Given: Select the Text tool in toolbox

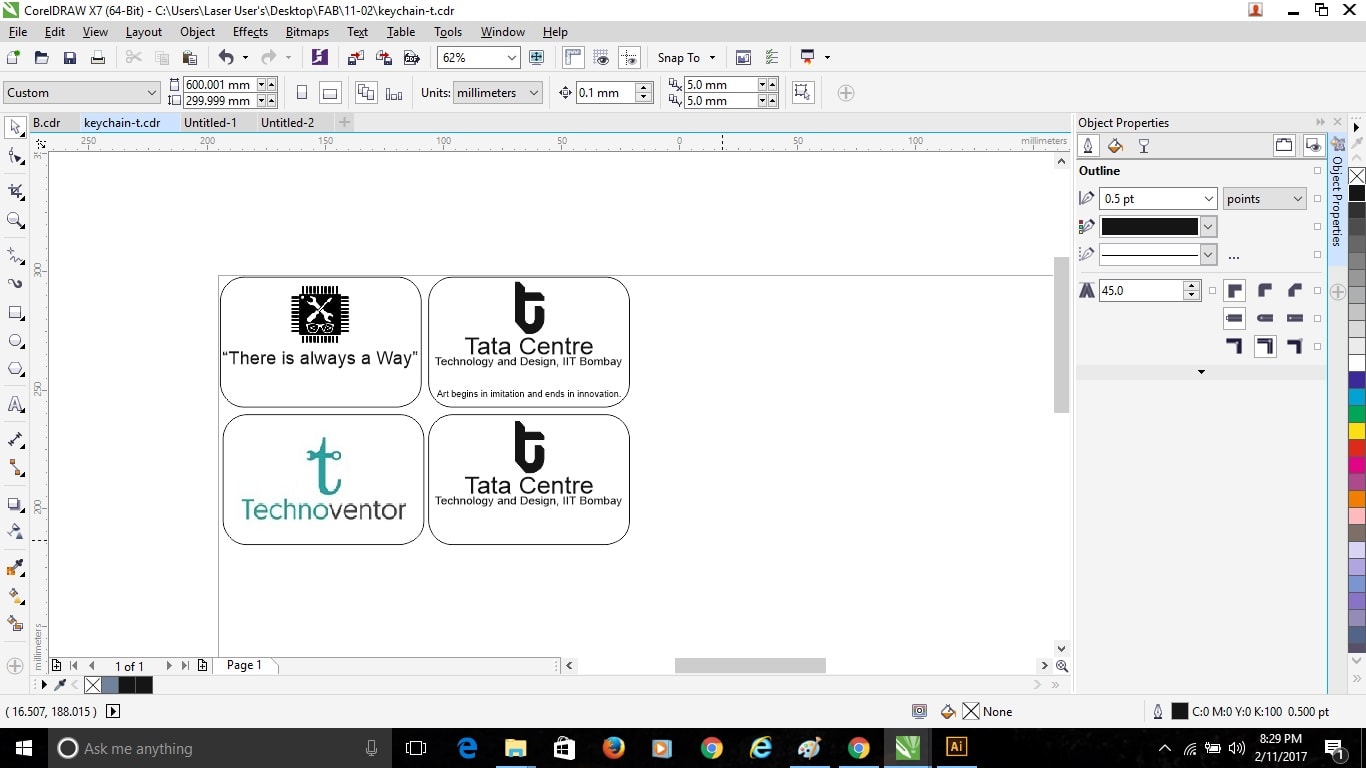Looking at the screenshot, I should pyautogui.click(x=15, y=404).
